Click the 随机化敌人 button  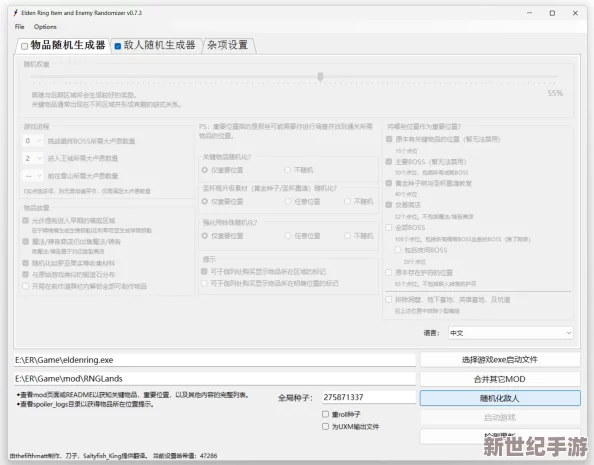pyautogui.click(x=500, y=398)
